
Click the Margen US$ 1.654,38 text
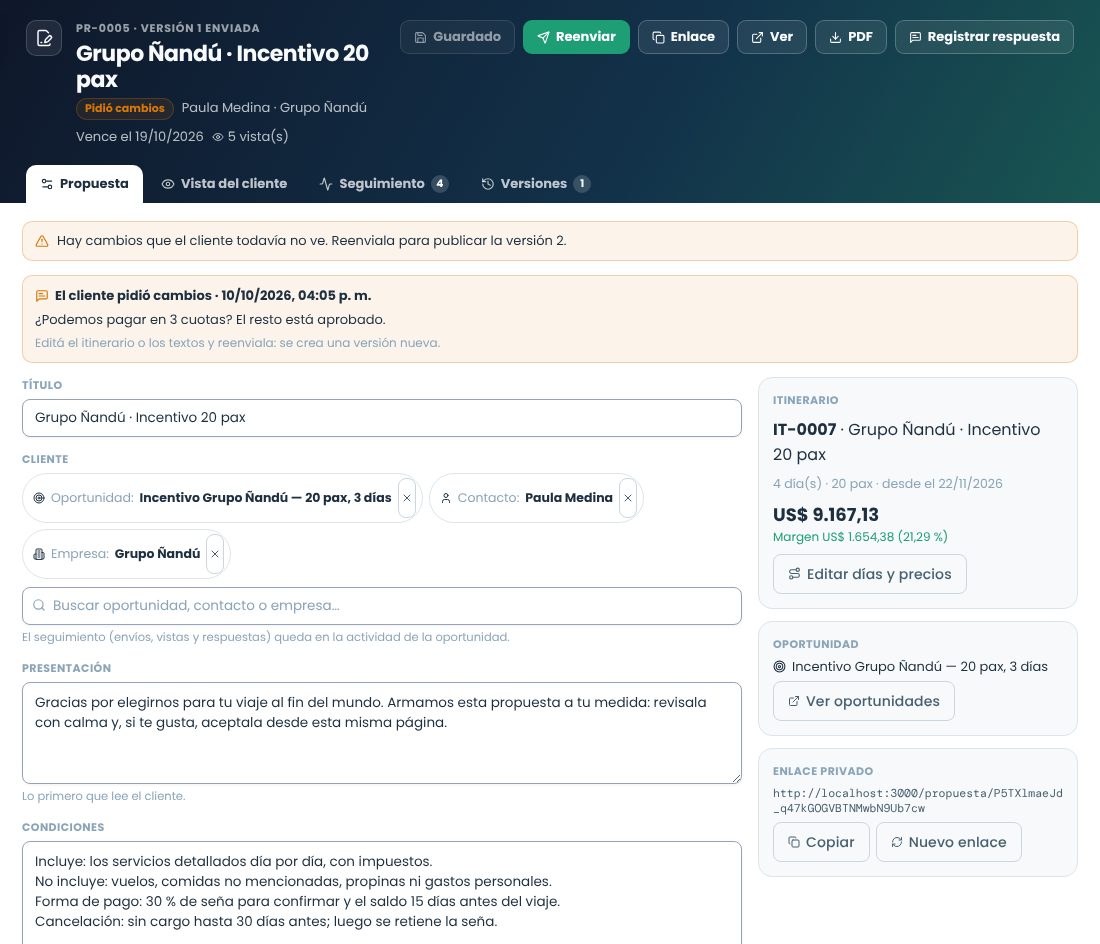click(x=860, y=537)
